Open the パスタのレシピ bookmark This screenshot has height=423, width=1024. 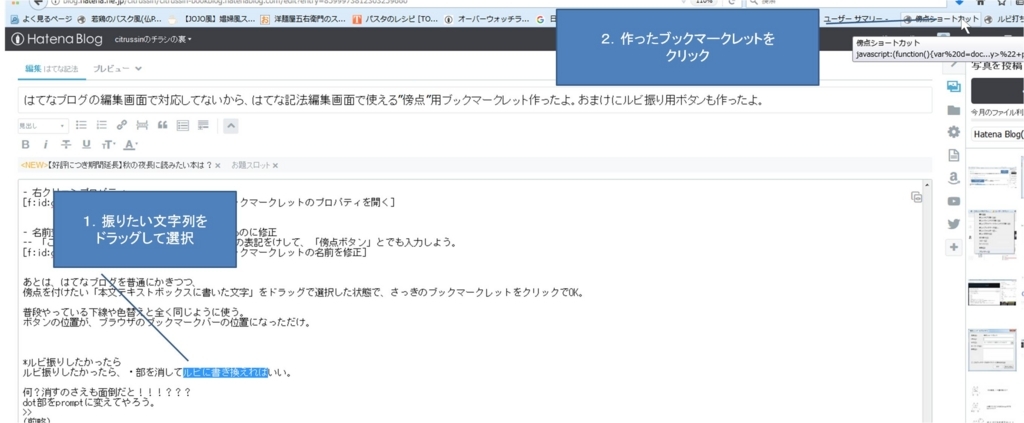click(396, 20)
